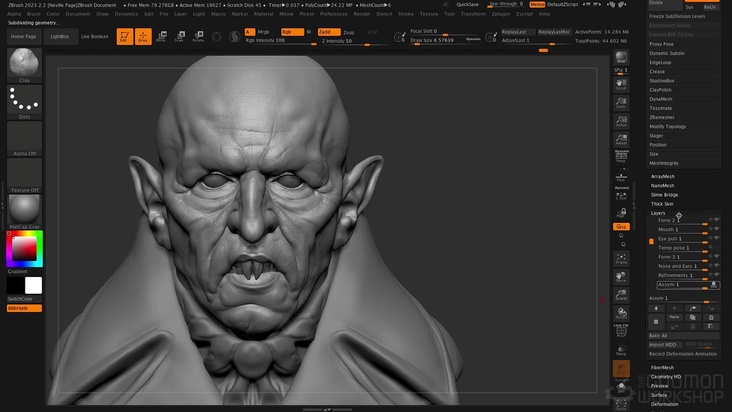Viewport: 732px width, 412px height.
Task: Open the Render menu
Action: [x=361, y=14]
